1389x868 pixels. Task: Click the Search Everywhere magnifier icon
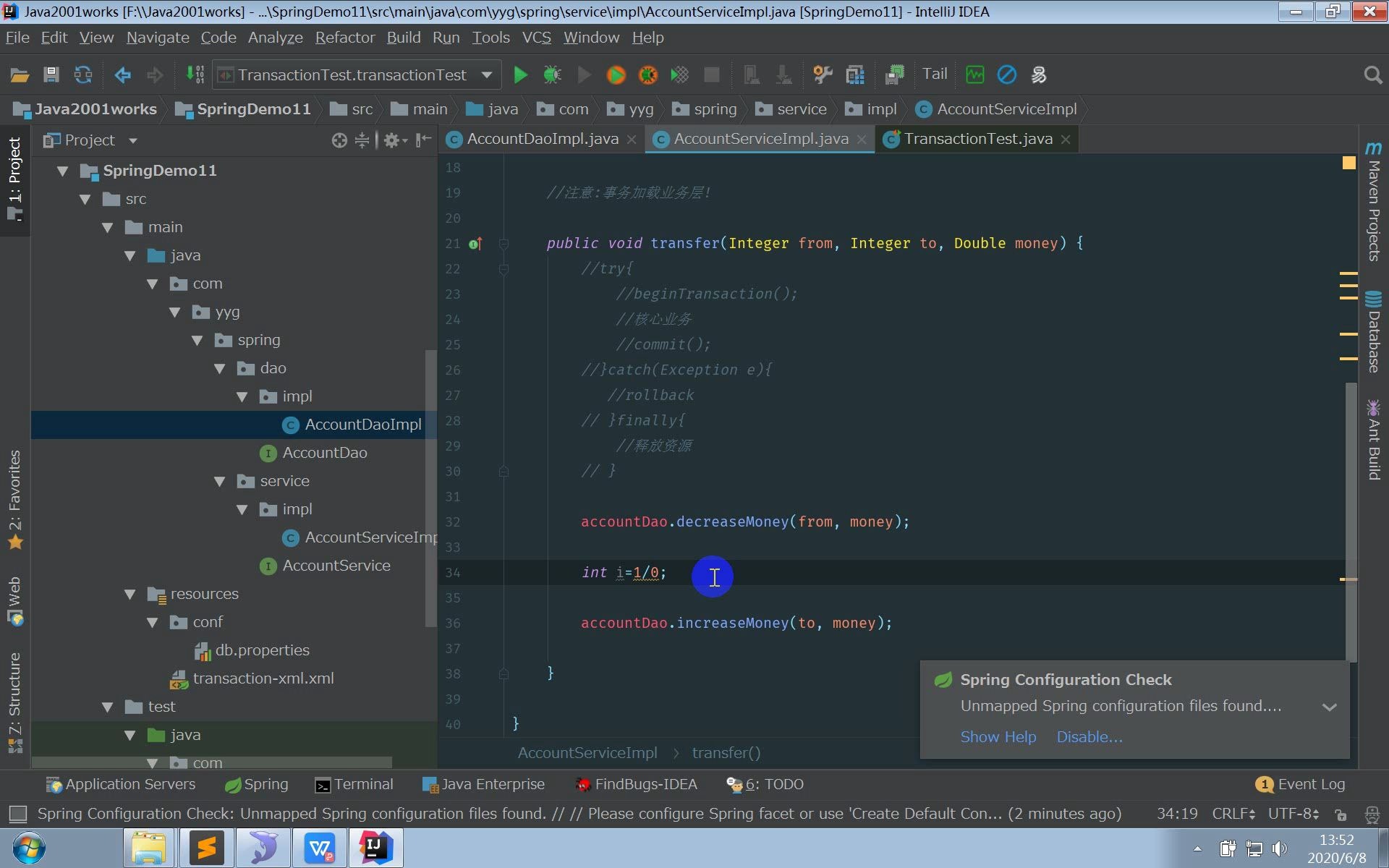click(x=1372, y=75)
